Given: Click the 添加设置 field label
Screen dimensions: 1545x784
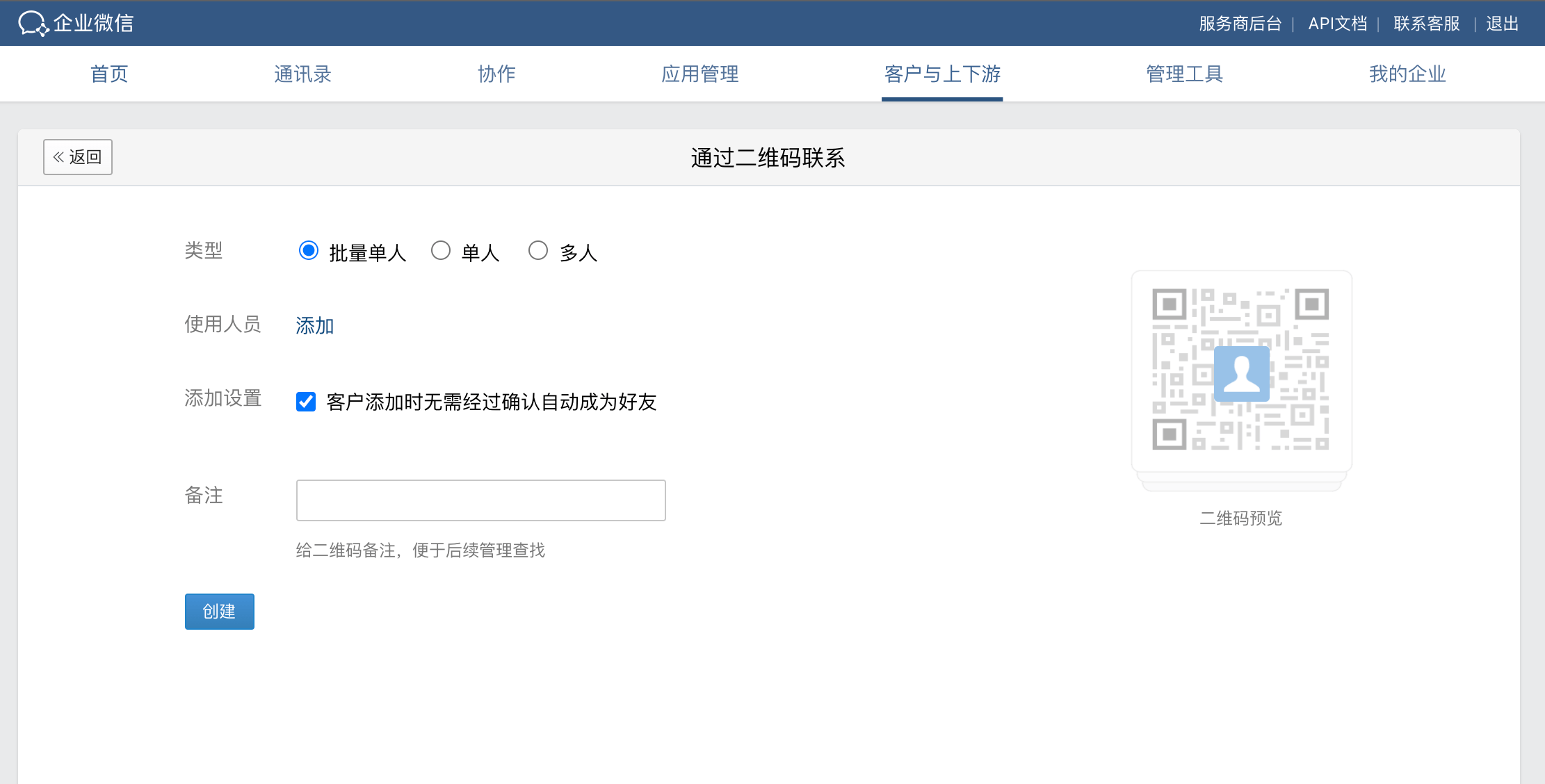Looking at the screenshot, I should pos(223,398).
